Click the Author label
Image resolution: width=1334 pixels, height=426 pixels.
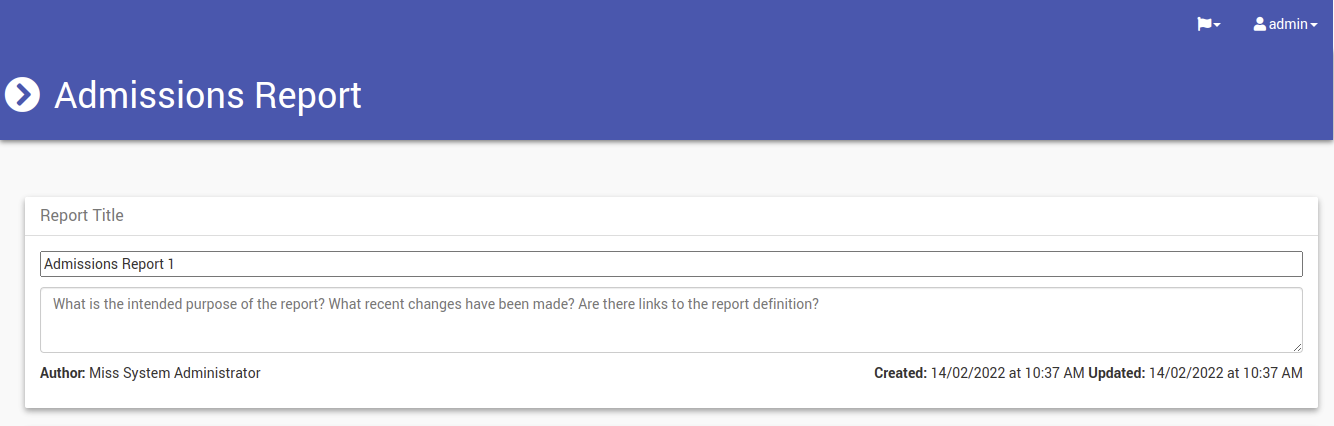click(x=62, y=373)
